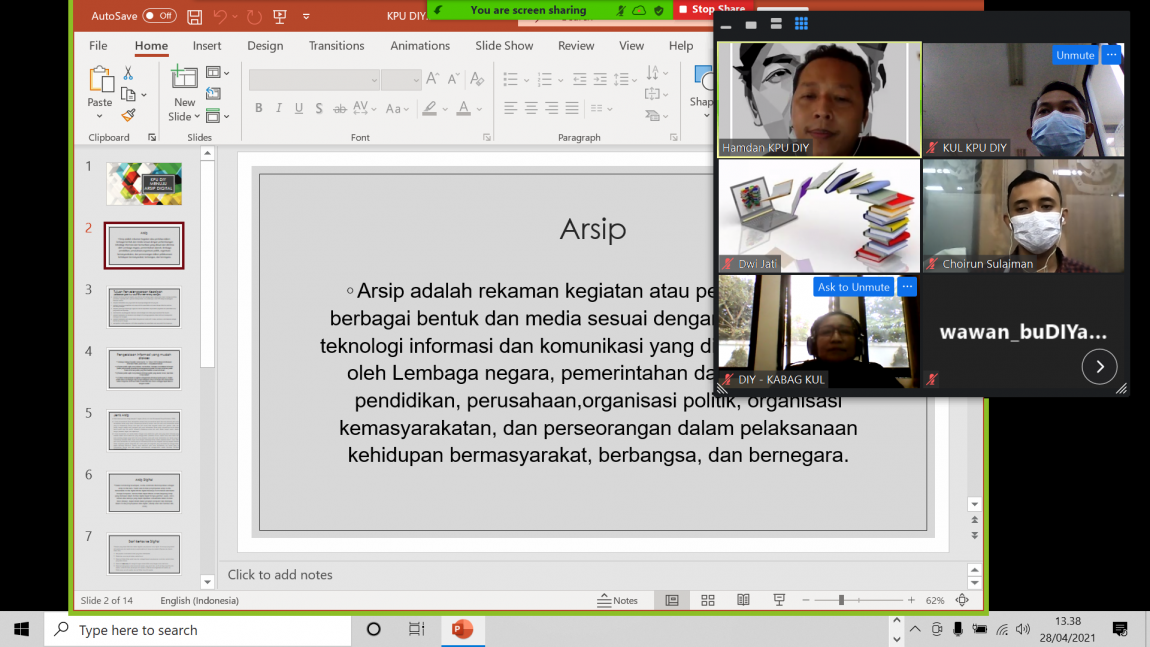Viewport: 1150px width, 647px height.
Task: Click the Format Painter brush icon
Action: coord(128,116)
